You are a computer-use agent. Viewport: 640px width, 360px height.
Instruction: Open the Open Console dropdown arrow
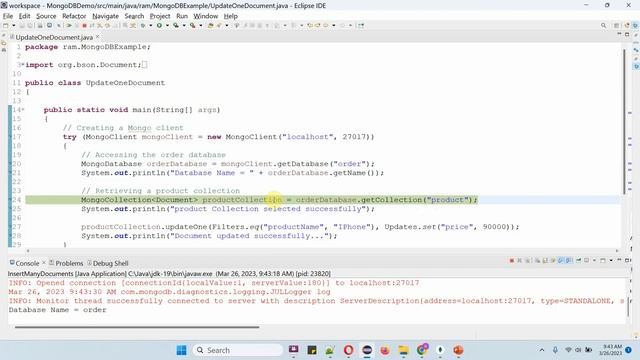611,260
